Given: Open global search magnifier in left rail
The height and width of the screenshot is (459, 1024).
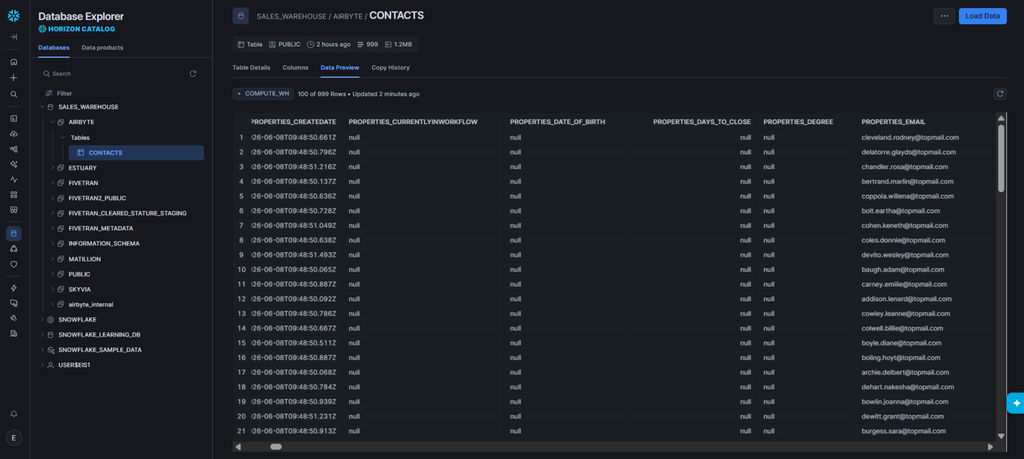Looking at the screenshot, I should (x=14, y=94).
